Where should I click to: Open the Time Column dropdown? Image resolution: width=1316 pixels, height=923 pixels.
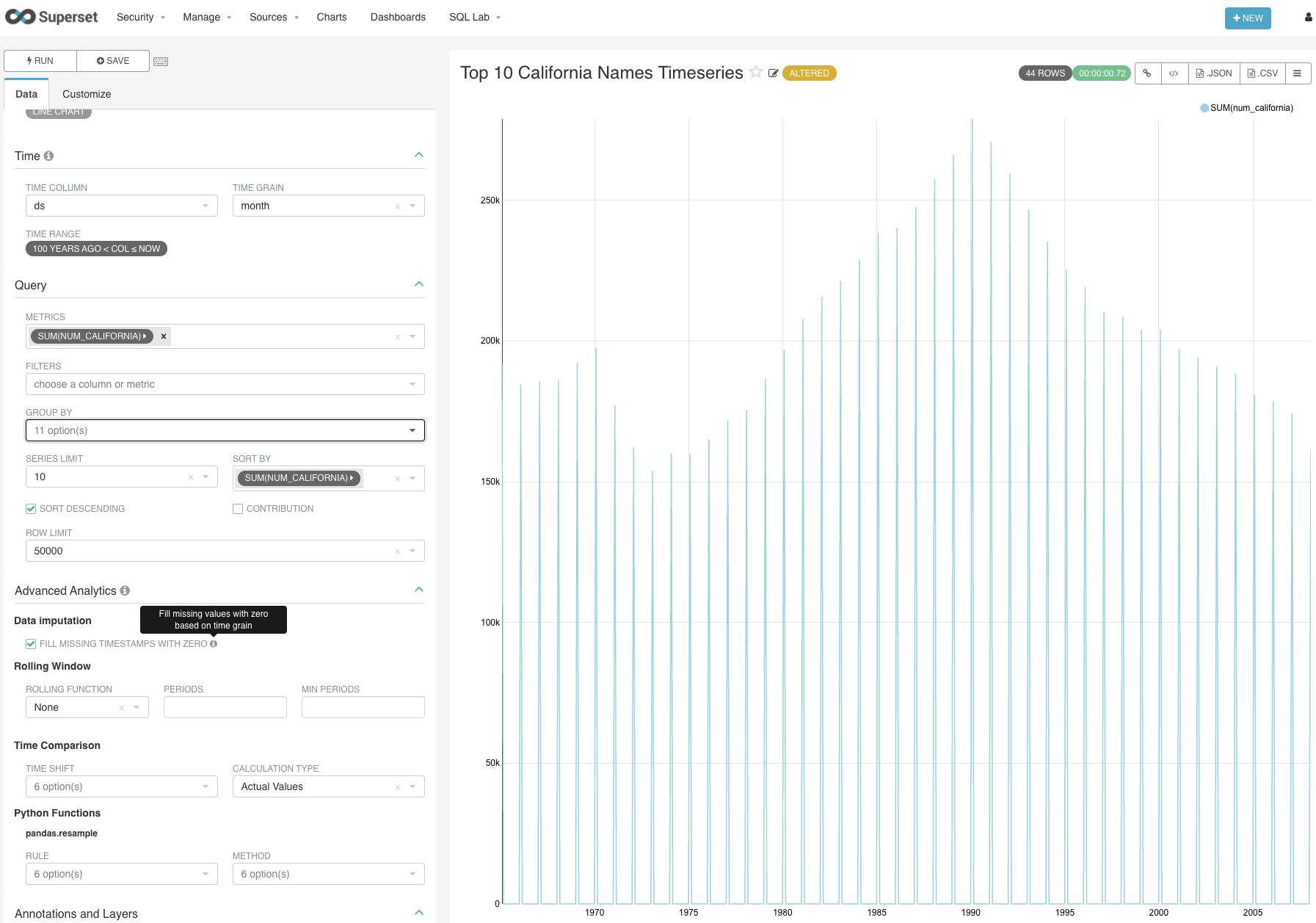pos(122,206)
